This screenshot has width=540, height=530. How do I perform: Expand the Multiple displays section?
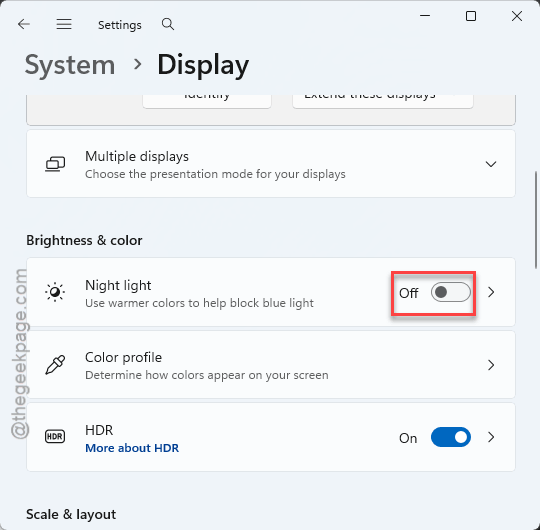[491, 164]
